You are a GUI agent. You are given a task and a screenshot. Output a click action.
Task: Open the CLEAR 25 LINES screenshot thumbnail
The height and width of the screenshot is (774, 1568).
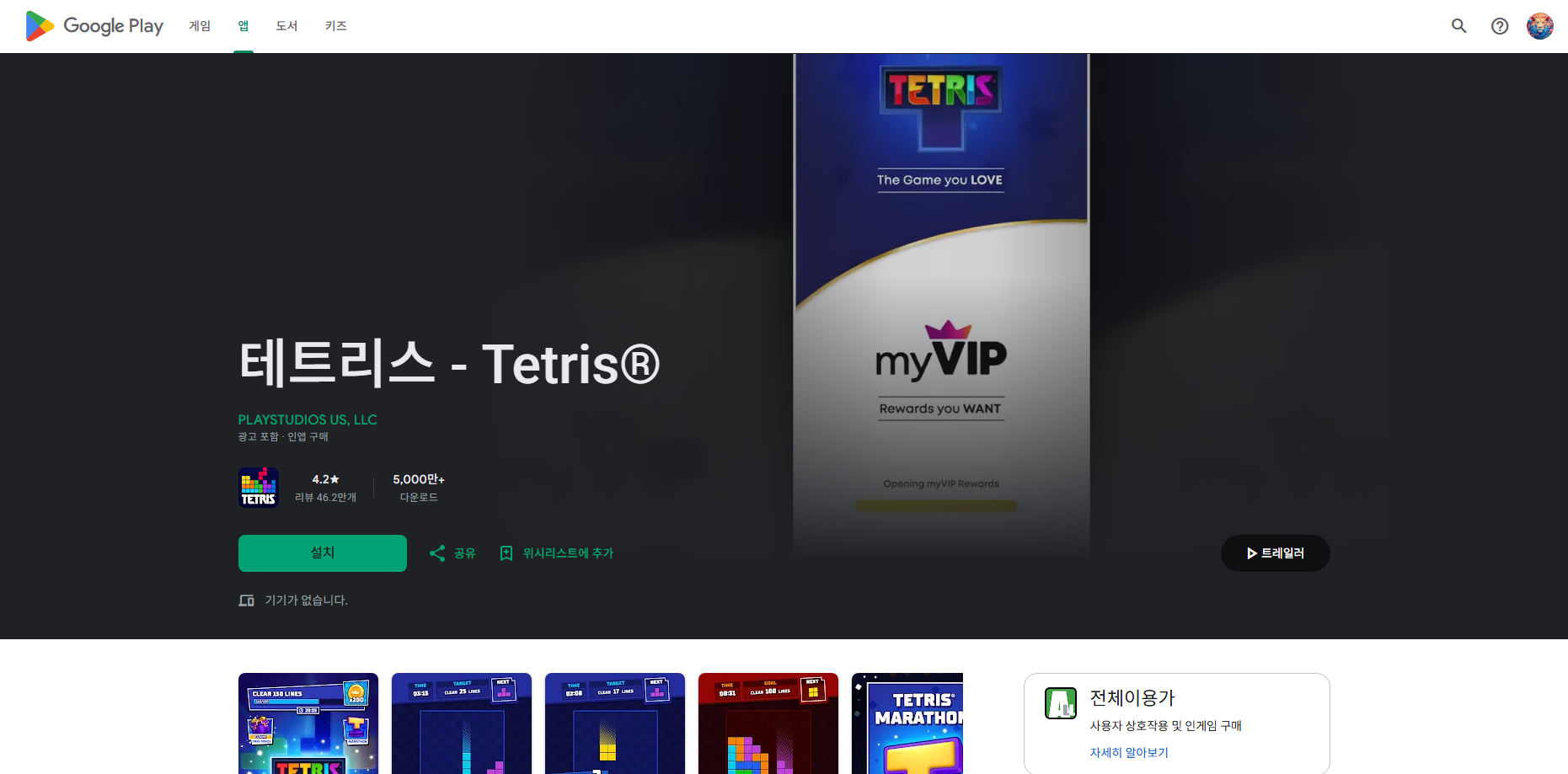pyautogui.click(x=462, y=723)
